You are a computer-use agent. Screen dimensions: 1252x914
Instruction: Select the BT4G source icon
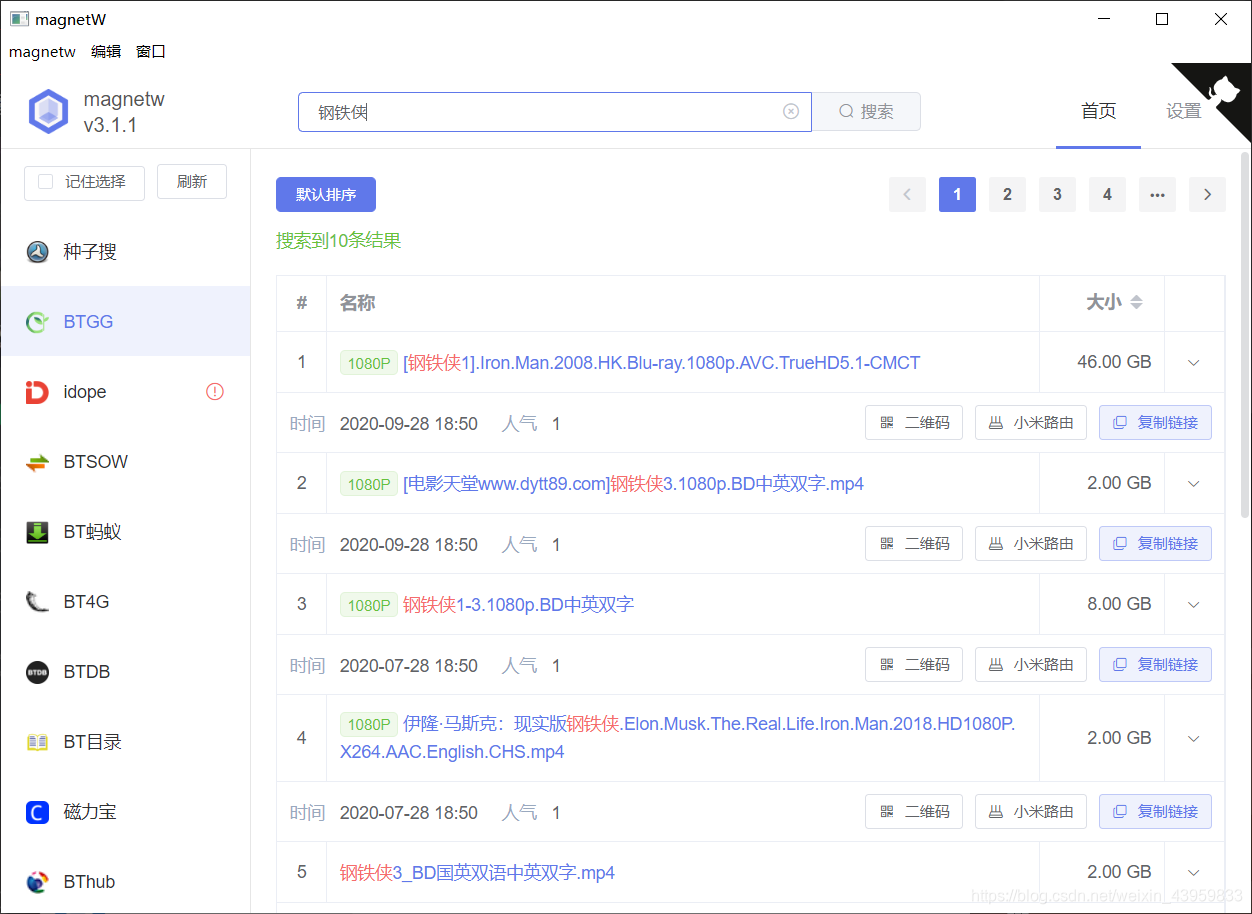(x=37, y=602)
